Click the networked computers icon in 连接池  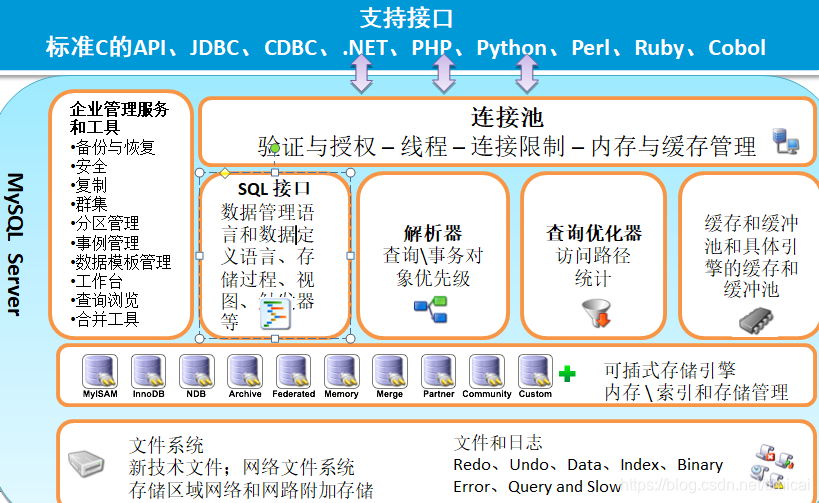pos(786,141)
